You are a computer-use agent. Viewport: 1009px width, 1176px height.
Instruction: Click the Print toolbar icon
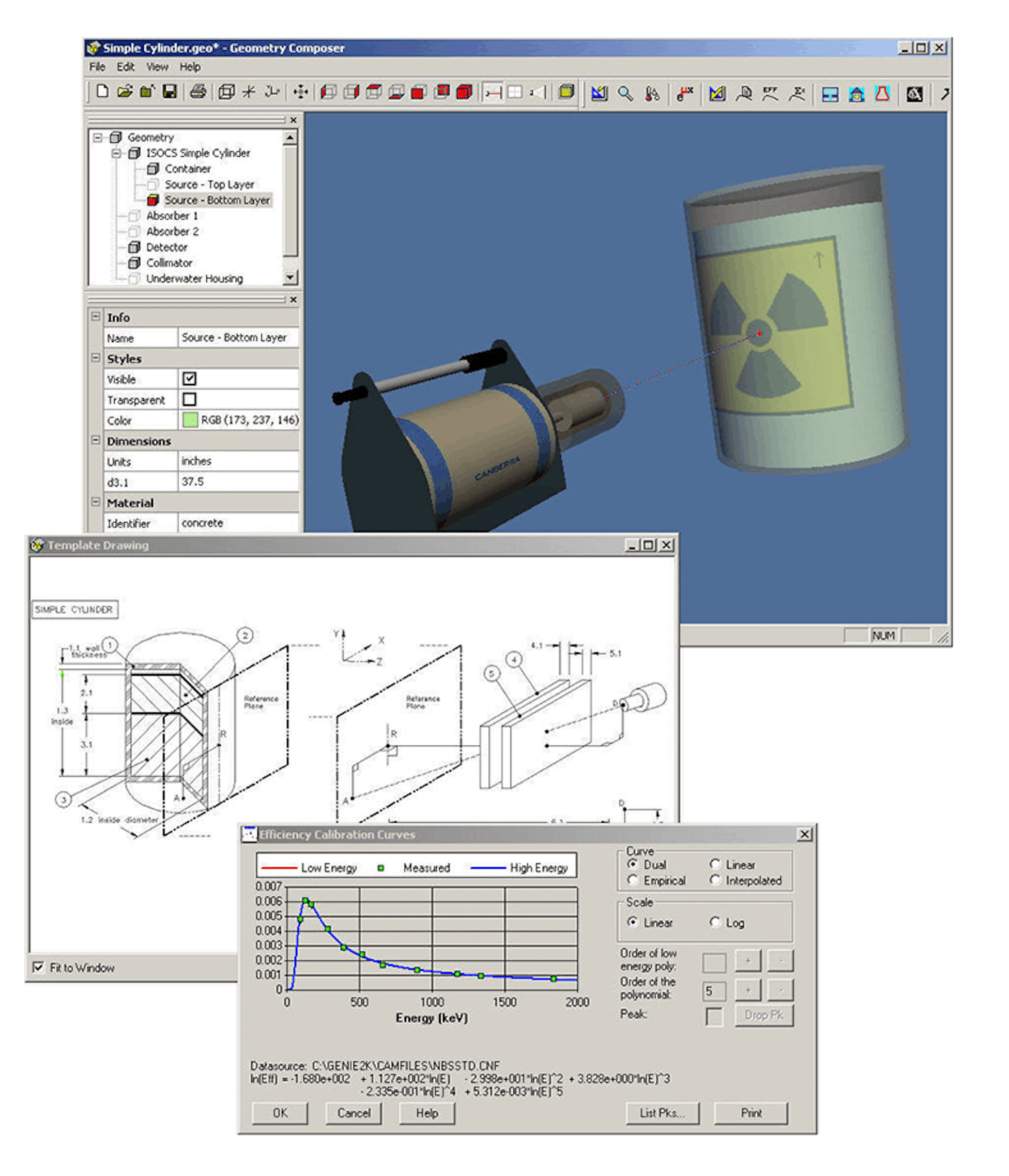coord(198,91)
